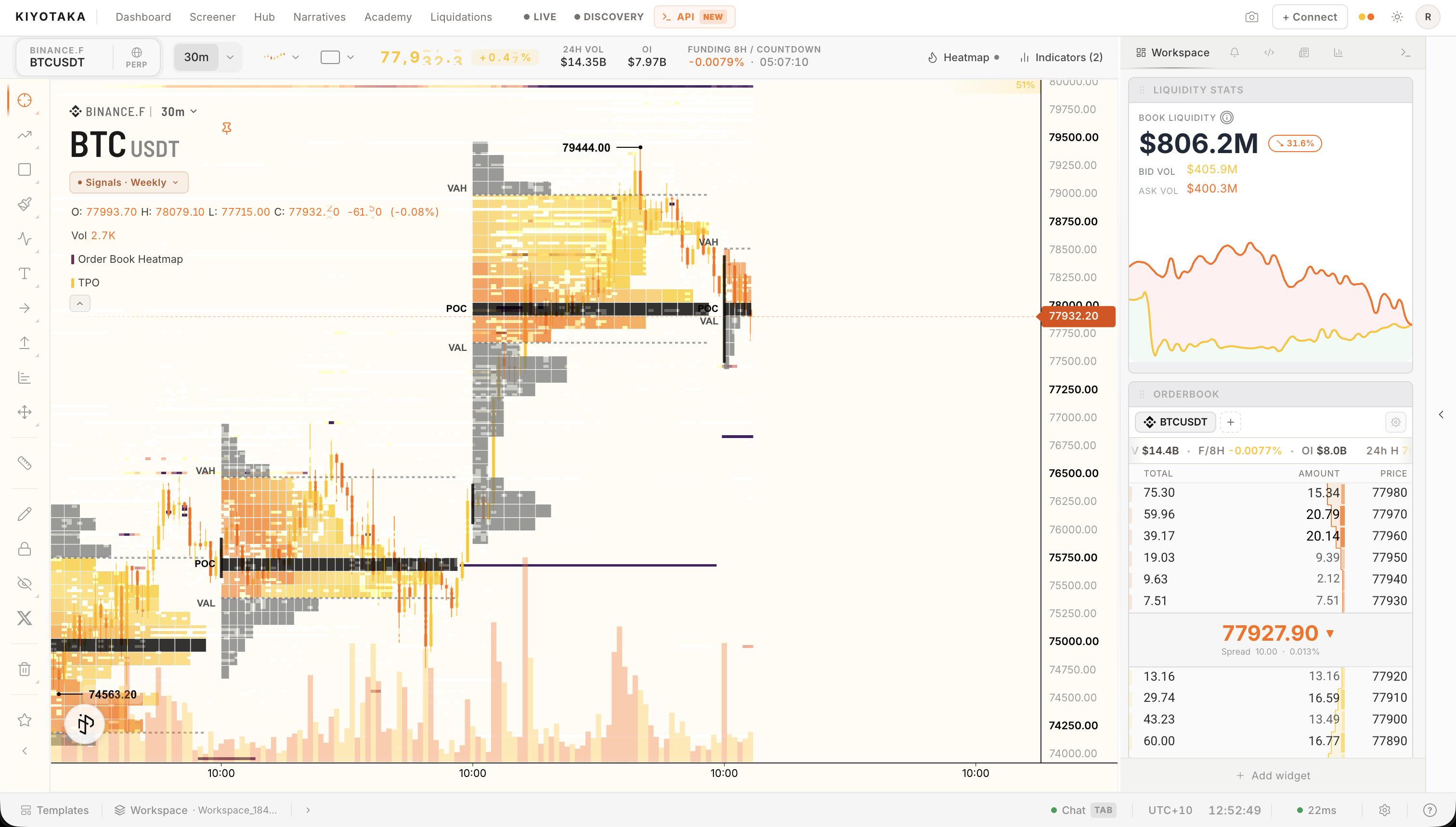1456x827 pixels.
Task: Open the terminal panel icon
Action: pos(1405,53)
